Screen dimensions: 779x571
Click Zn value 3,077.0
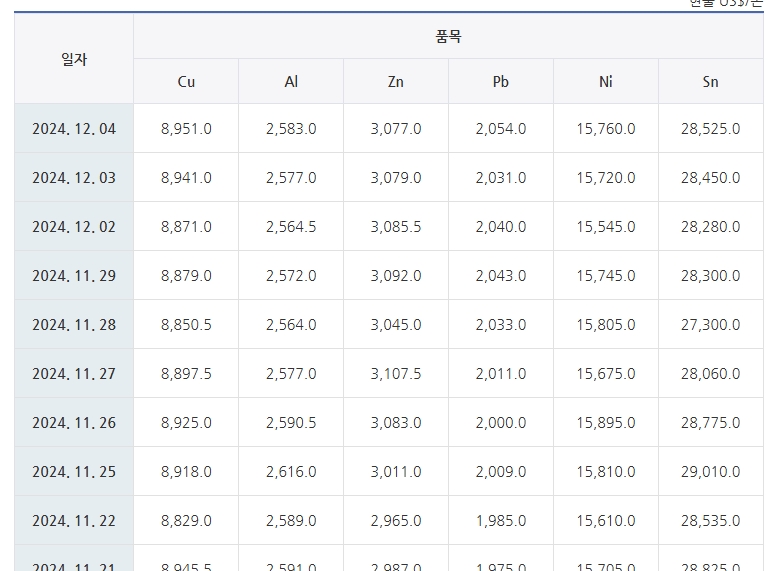pyautogui.click(x=396, y=129)
